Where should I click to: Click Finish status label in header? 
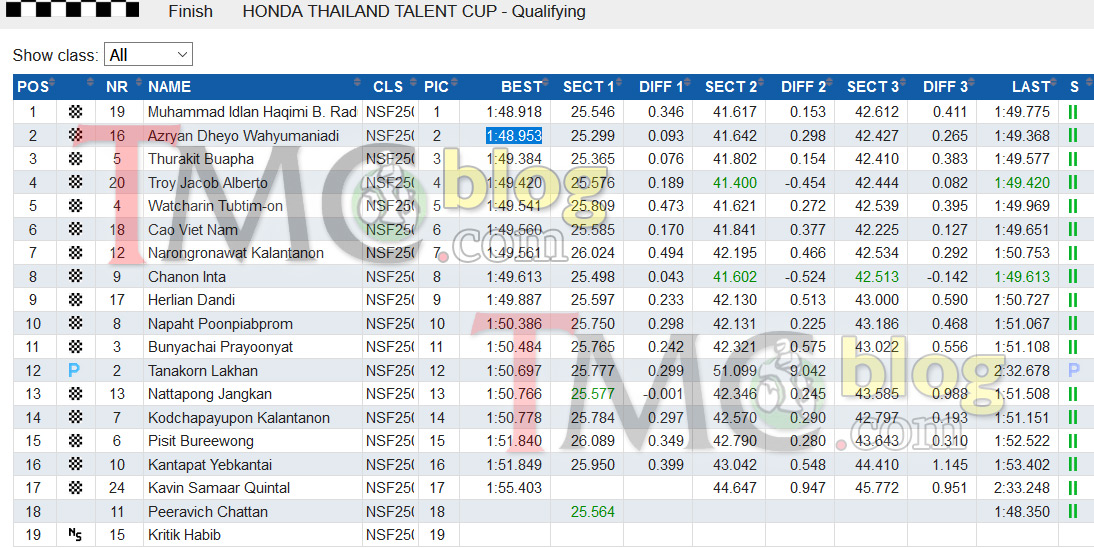pyautogui.click(x=190, y=11)
